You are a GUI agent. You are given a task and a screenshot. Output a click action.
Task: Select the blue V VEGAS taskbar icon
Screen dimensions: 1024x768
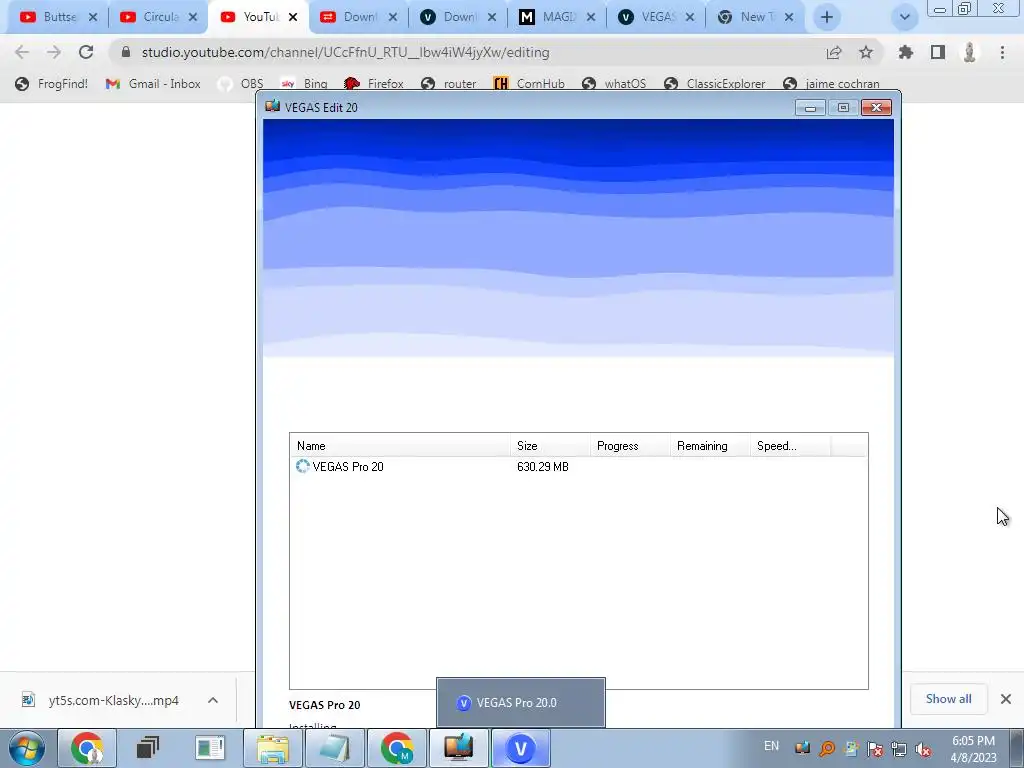pyautogui.click(x=520, y=748)
